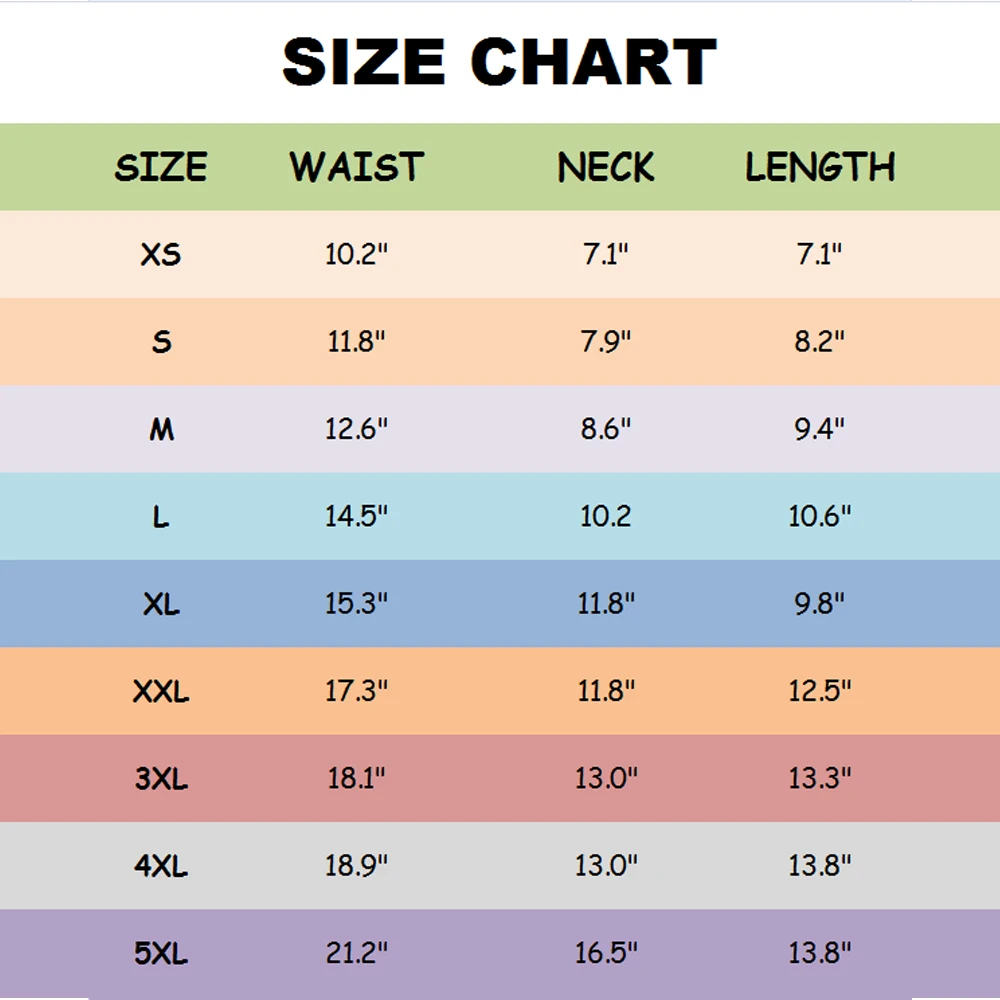Click the L length value 10.6"
The width and height of the screenshot is (1000, 1000).
click(x=820, y=517)
